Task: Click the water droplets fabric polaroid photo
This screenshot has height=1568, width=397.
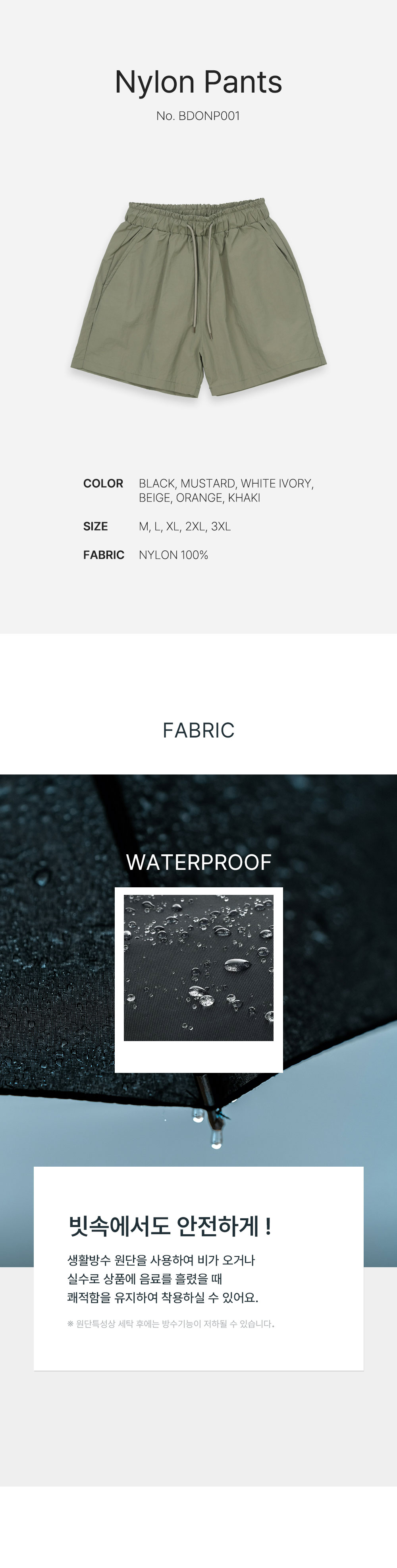Action: 198,968
